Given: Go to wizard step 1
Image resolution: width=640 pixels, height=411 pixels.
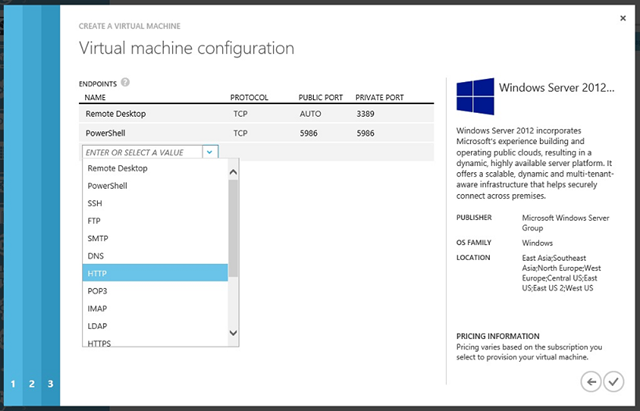Looking at the screenshot, I should pos(13,384).
